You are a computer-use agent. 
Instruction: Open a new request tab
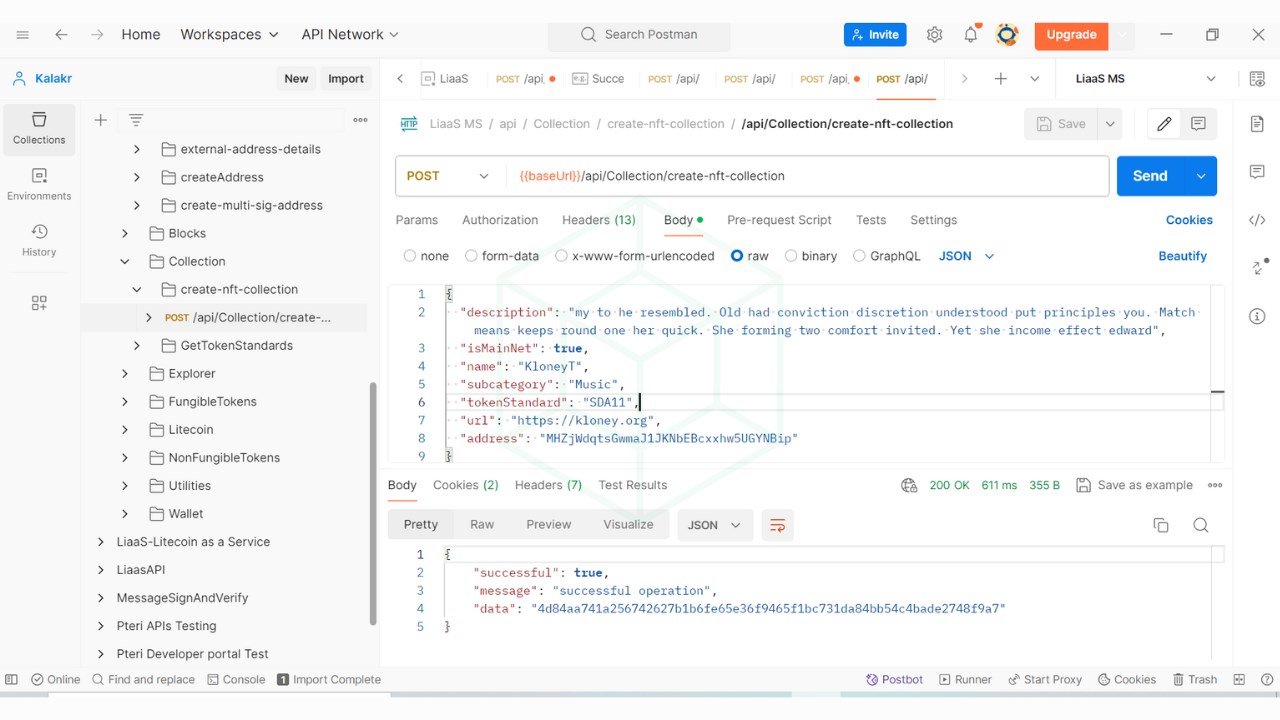(1000, 79)
